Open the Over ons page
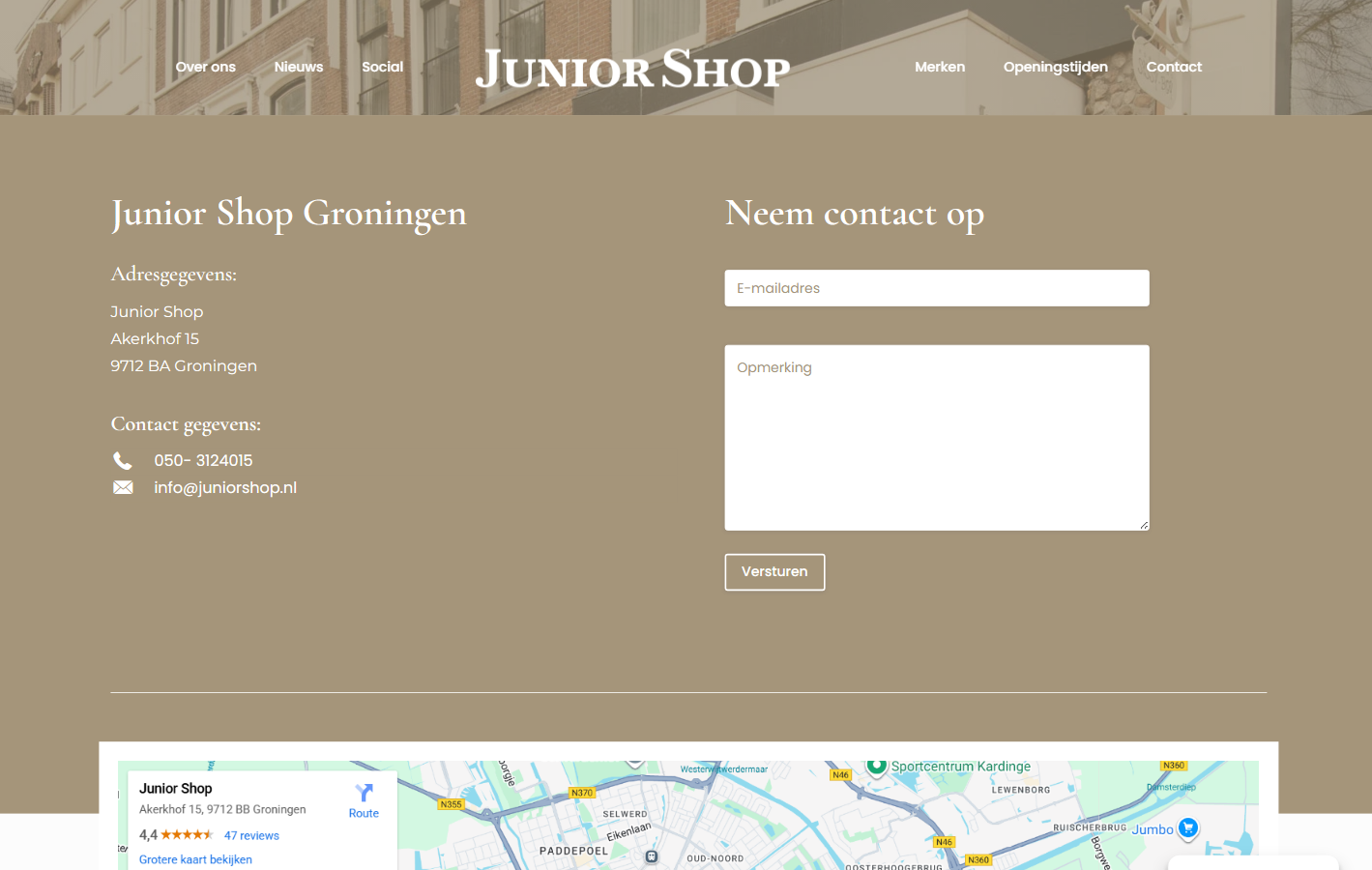 205,67
